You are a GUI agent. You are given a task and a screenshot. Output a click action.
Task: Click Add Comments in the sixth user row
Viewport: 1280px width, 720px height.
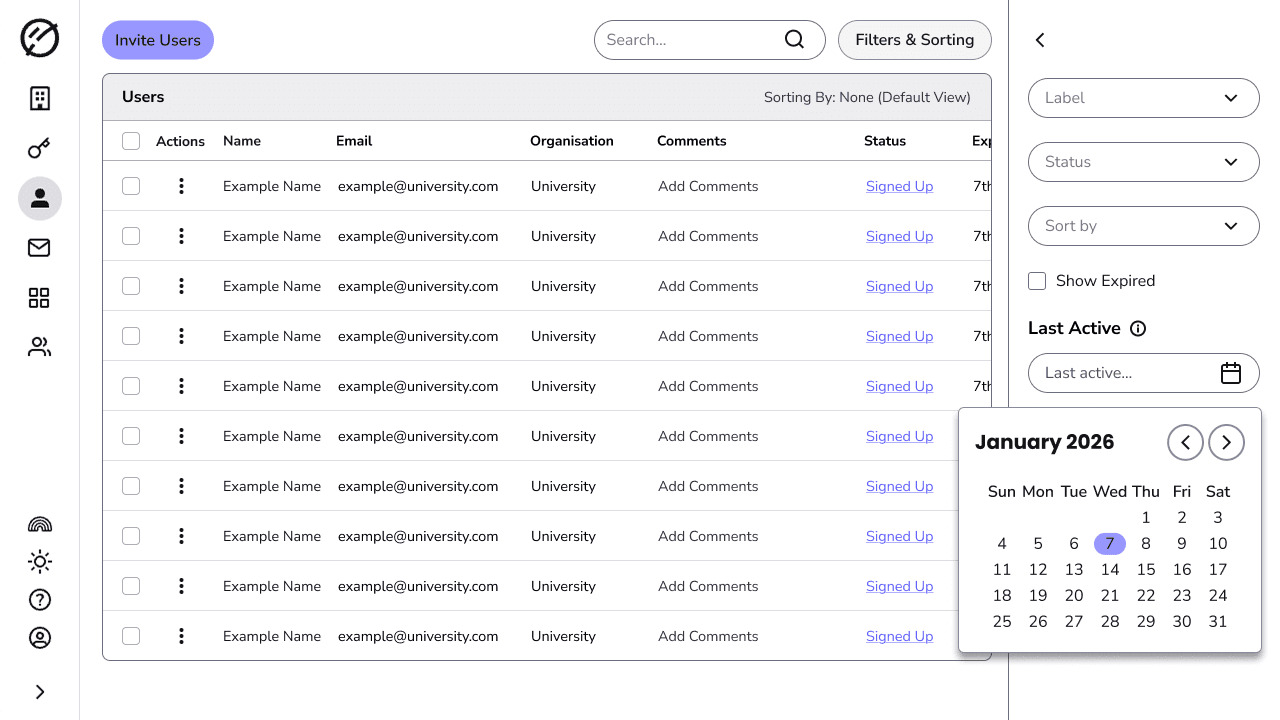(708, 436)
